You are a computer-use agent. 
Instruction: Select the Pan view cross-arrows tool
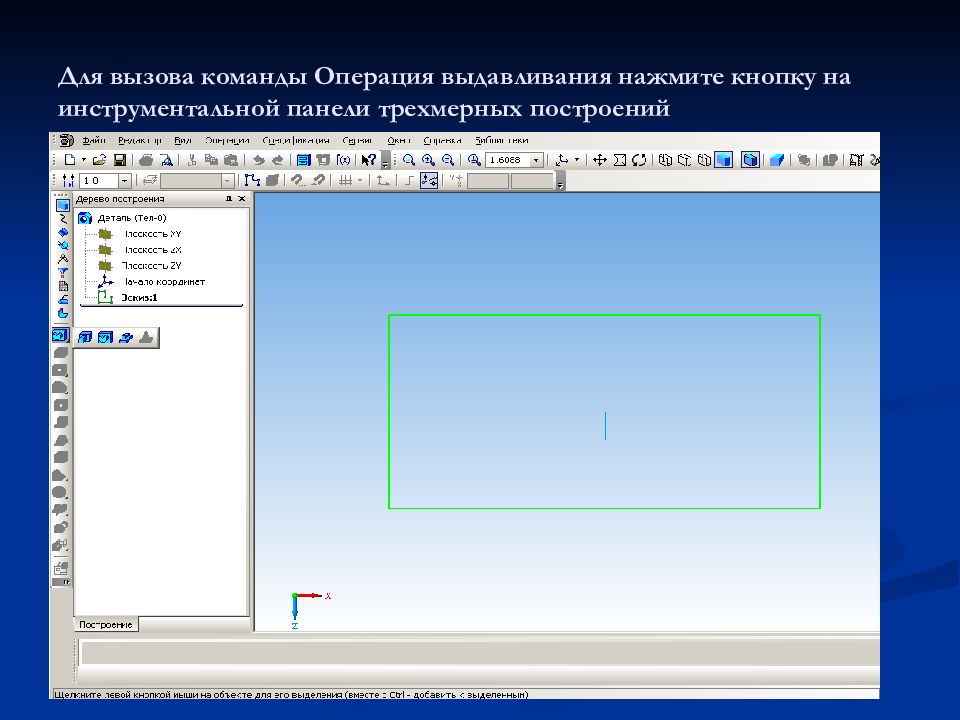[600, 160]
